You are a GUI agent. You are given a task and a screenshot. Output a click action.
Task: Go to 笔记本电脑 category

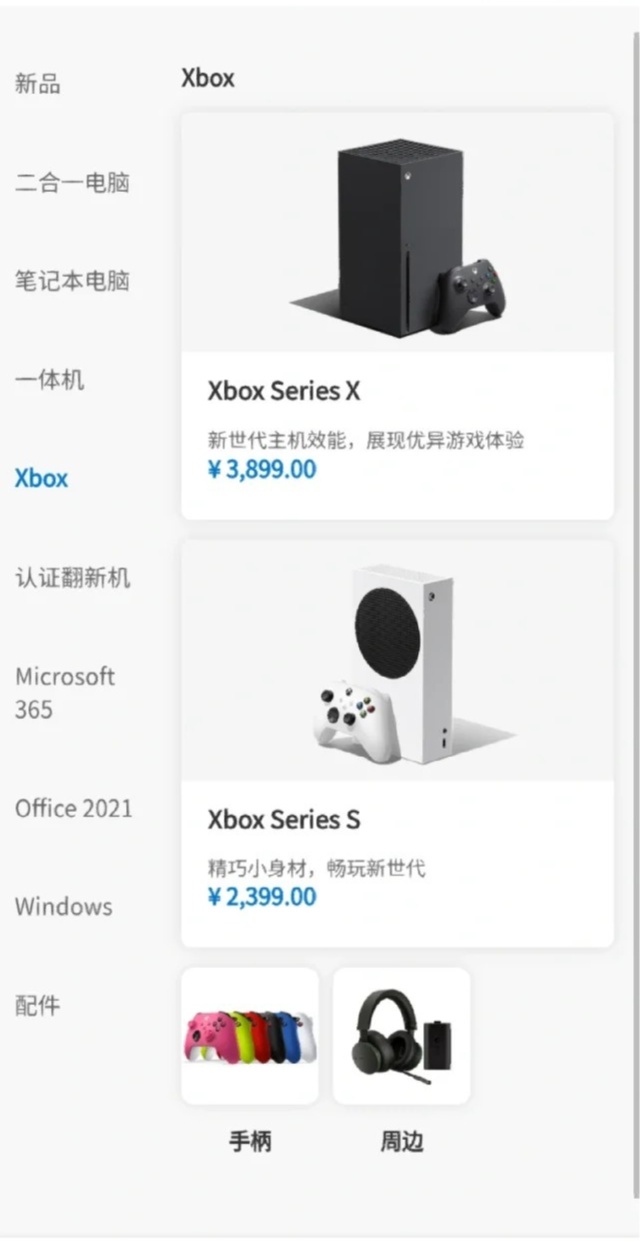pyautogui.click(x=73, y=281)
